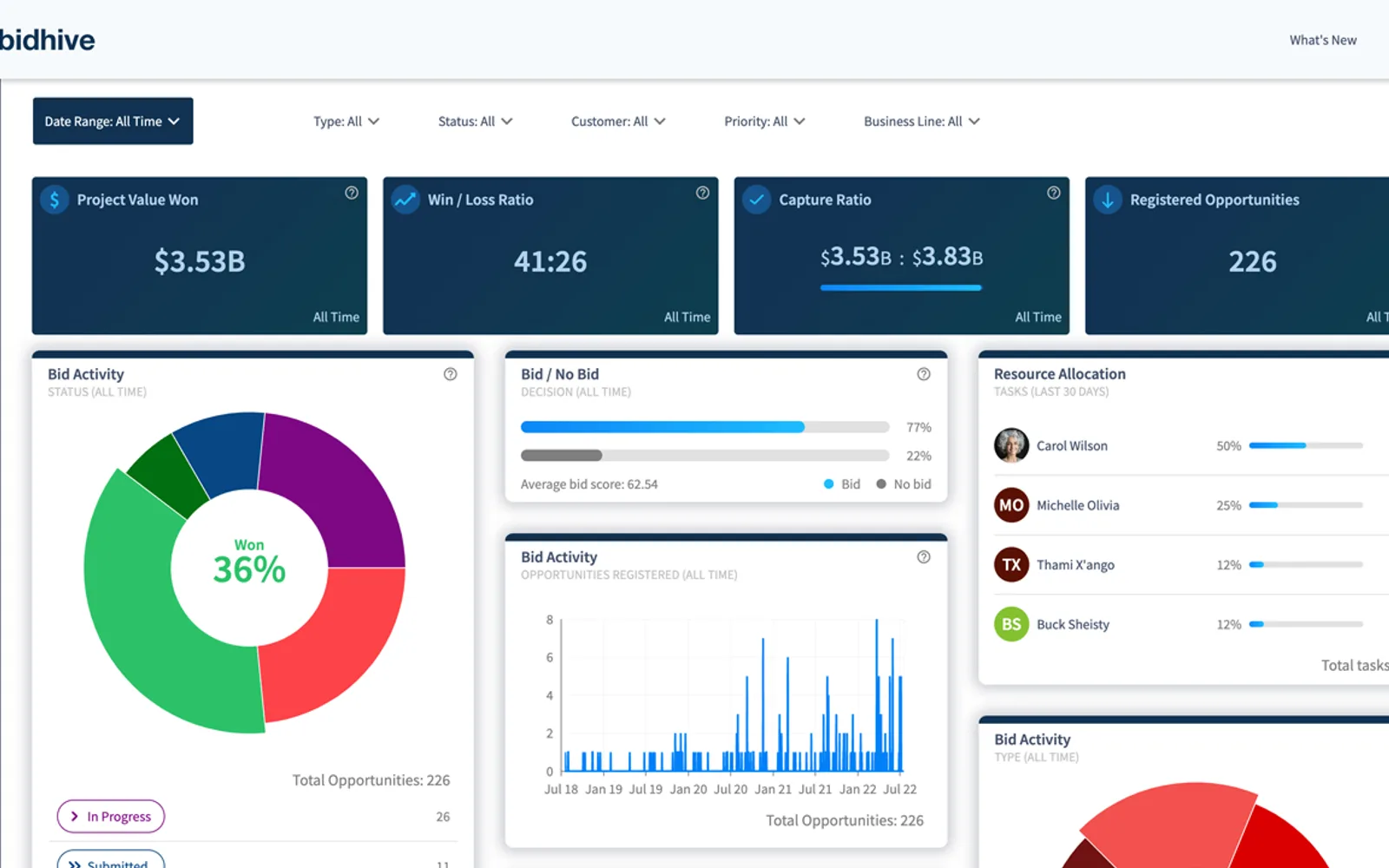
Task: Click the MO avatar for Michelle Olivia
Action: (x=1011, y=505)
